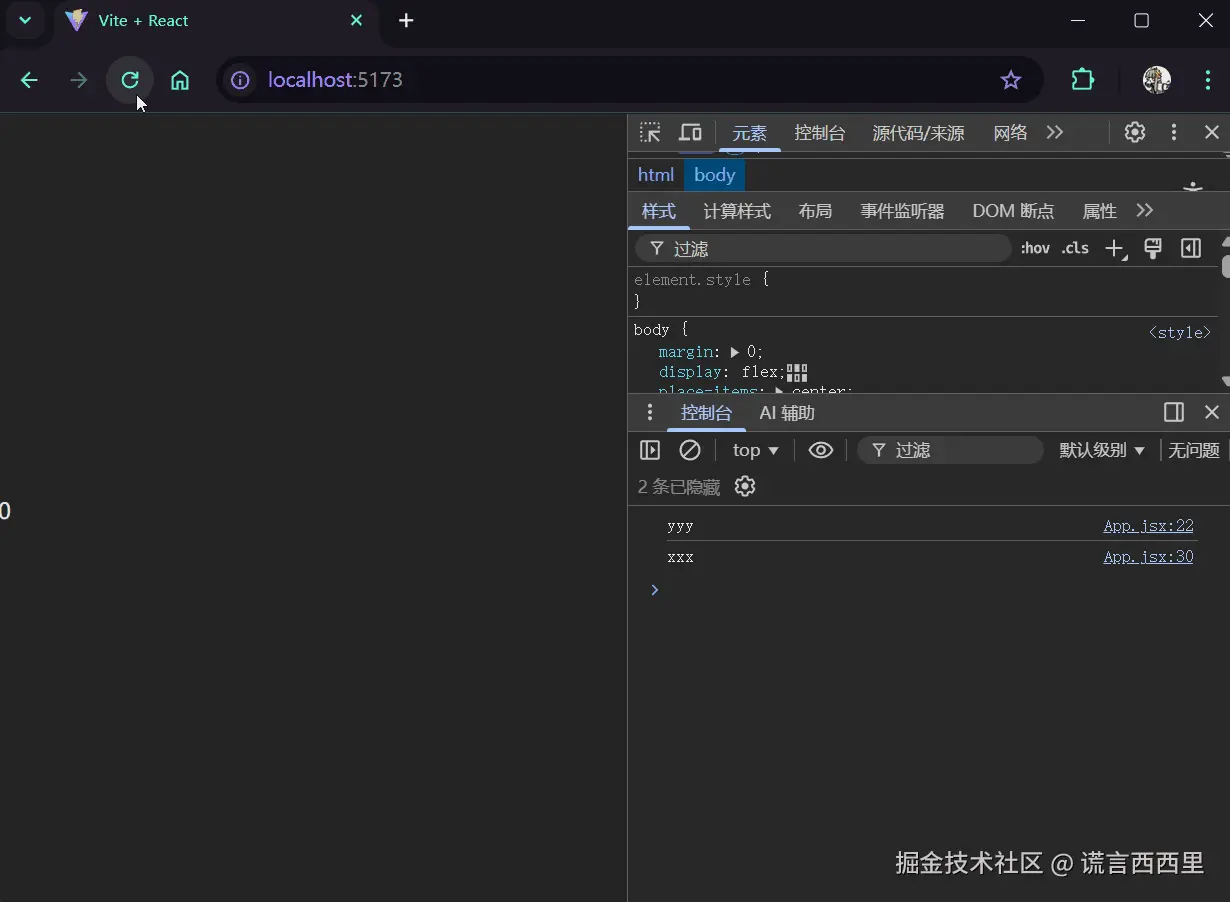Select the inspect element tool
The width and height of the screenshot is (1230, 902).
coord(650,132)
